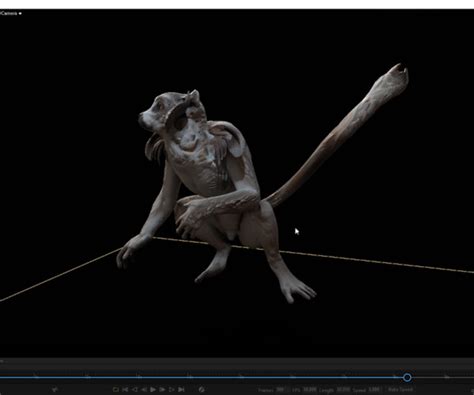Click the timeline playhead circle
The height and width of the screenshot is (395, 474).
(407, 377)
